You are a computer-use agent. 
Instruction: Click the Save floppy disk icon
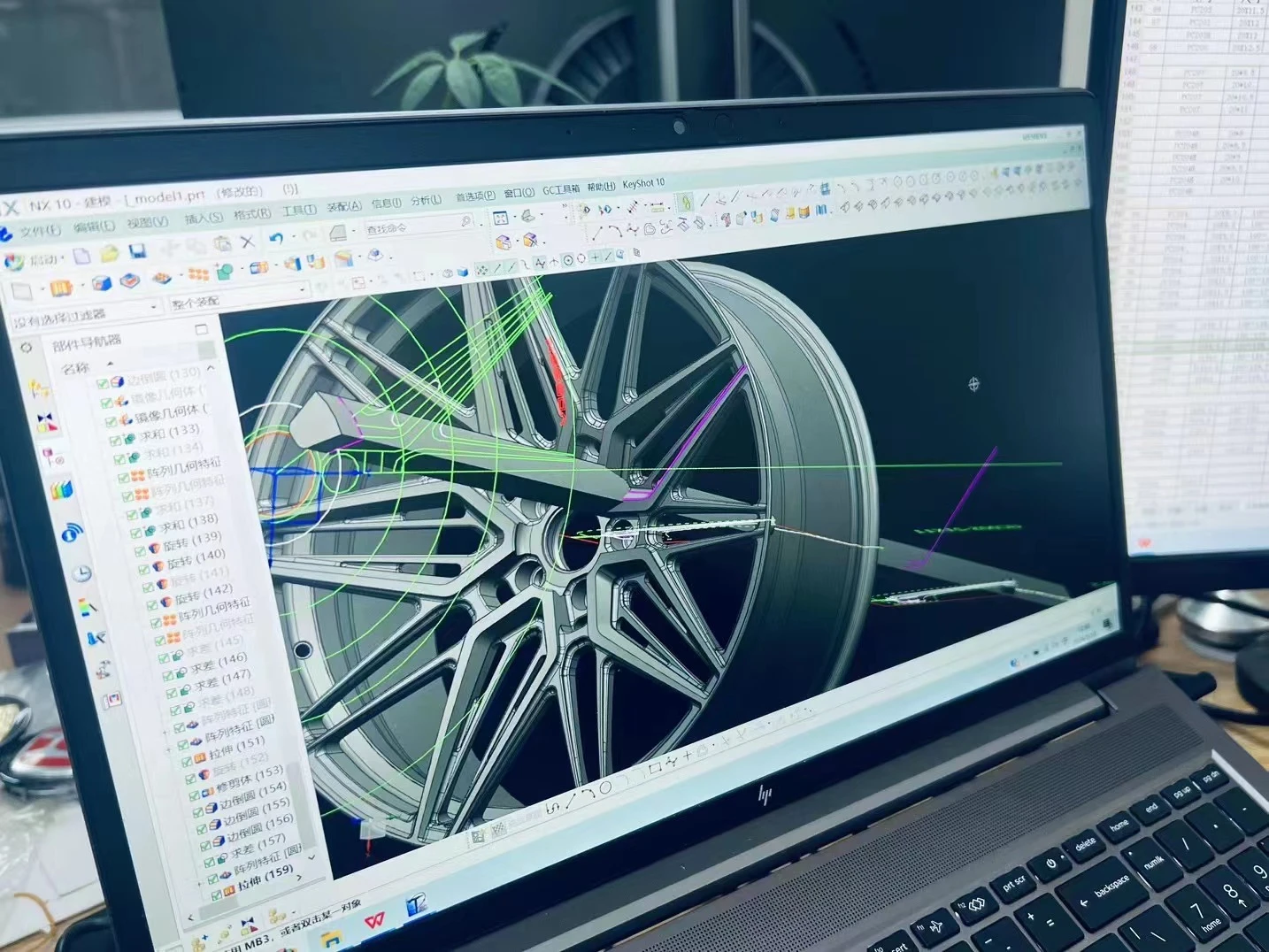click(x=137, y=251)
